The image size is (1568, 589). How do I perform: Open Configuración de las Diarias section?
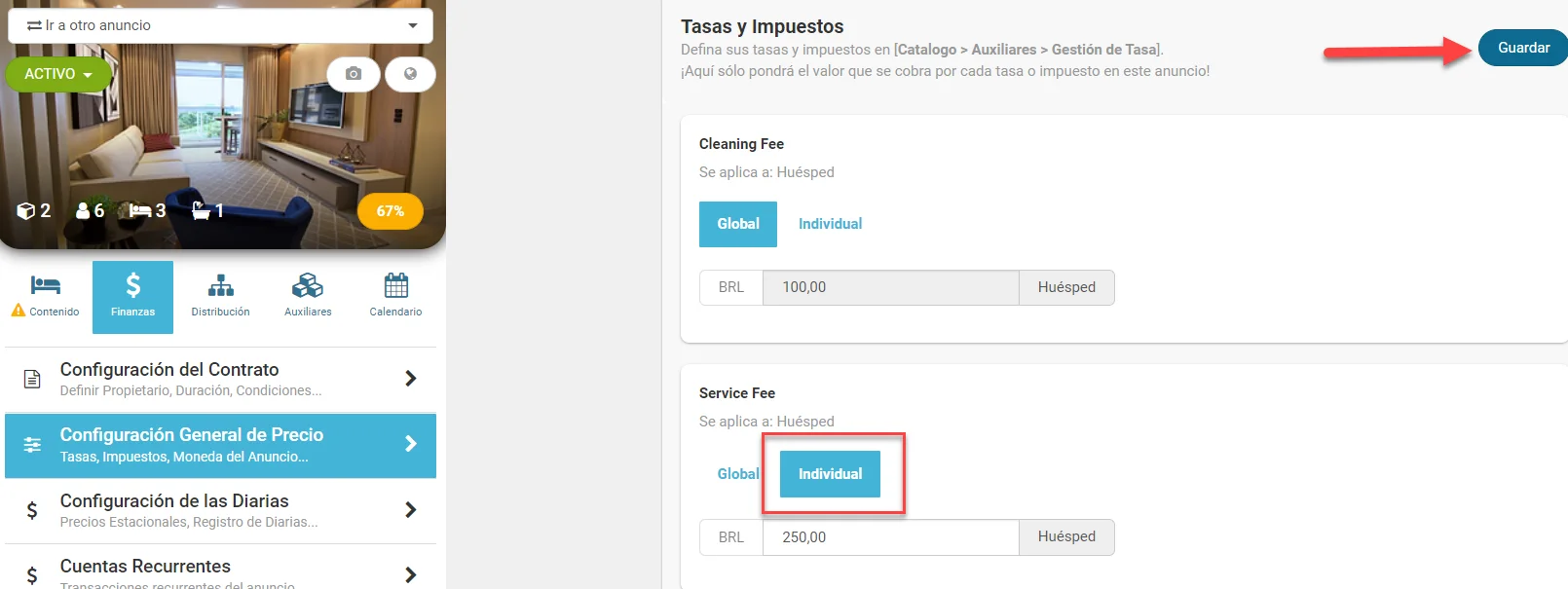tap(221, 510)
